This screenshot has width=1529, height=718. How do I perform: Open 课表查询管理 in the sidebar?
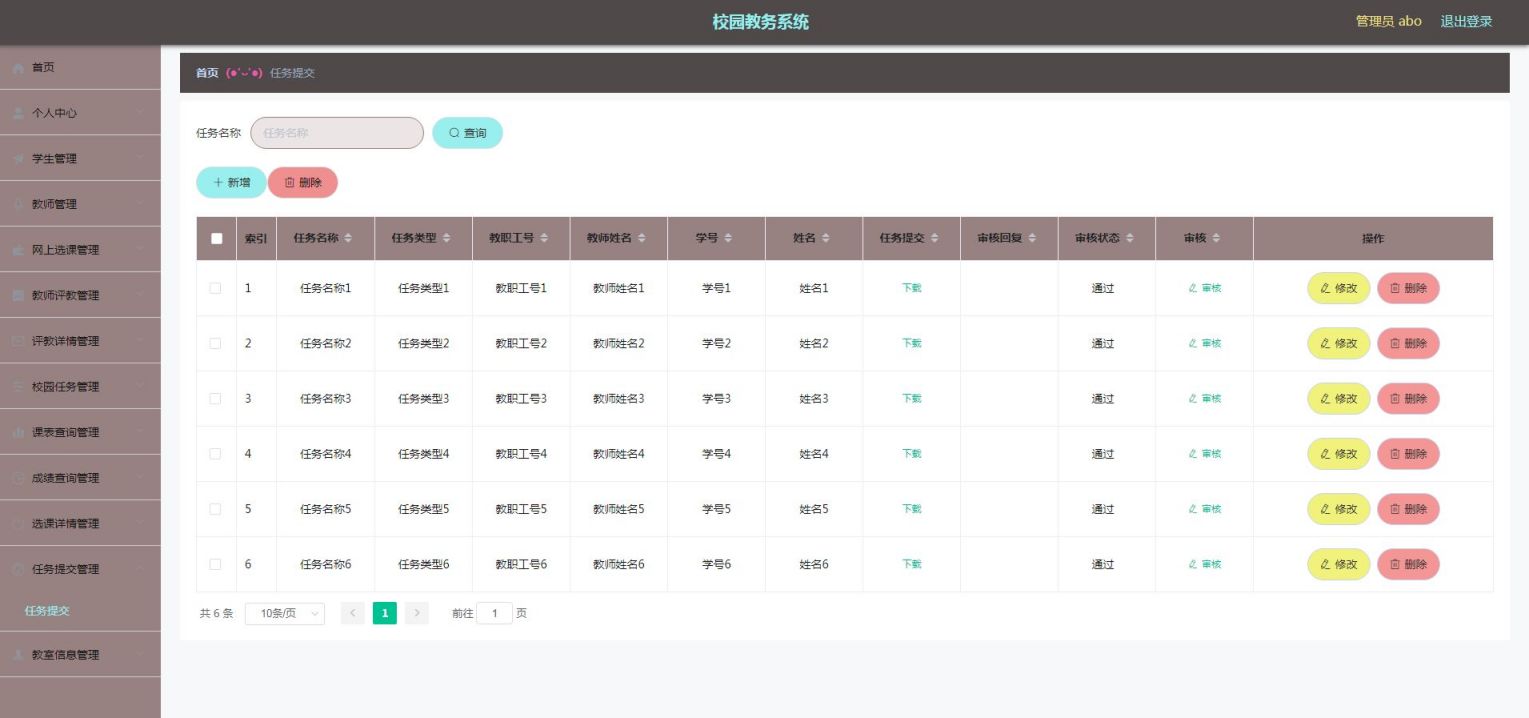click(80, 433)
